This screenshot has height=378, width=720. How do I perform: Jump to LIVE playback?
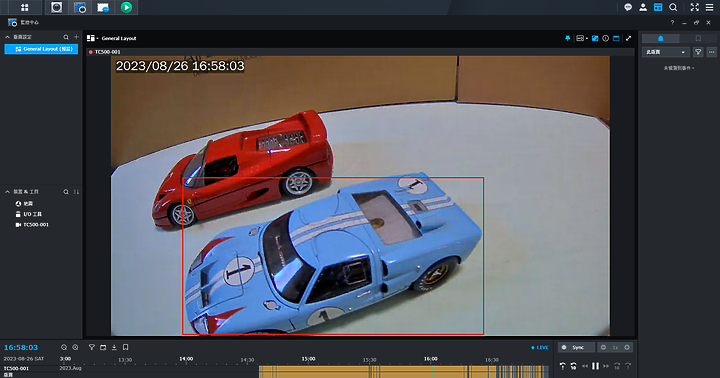tap(540, 348)
